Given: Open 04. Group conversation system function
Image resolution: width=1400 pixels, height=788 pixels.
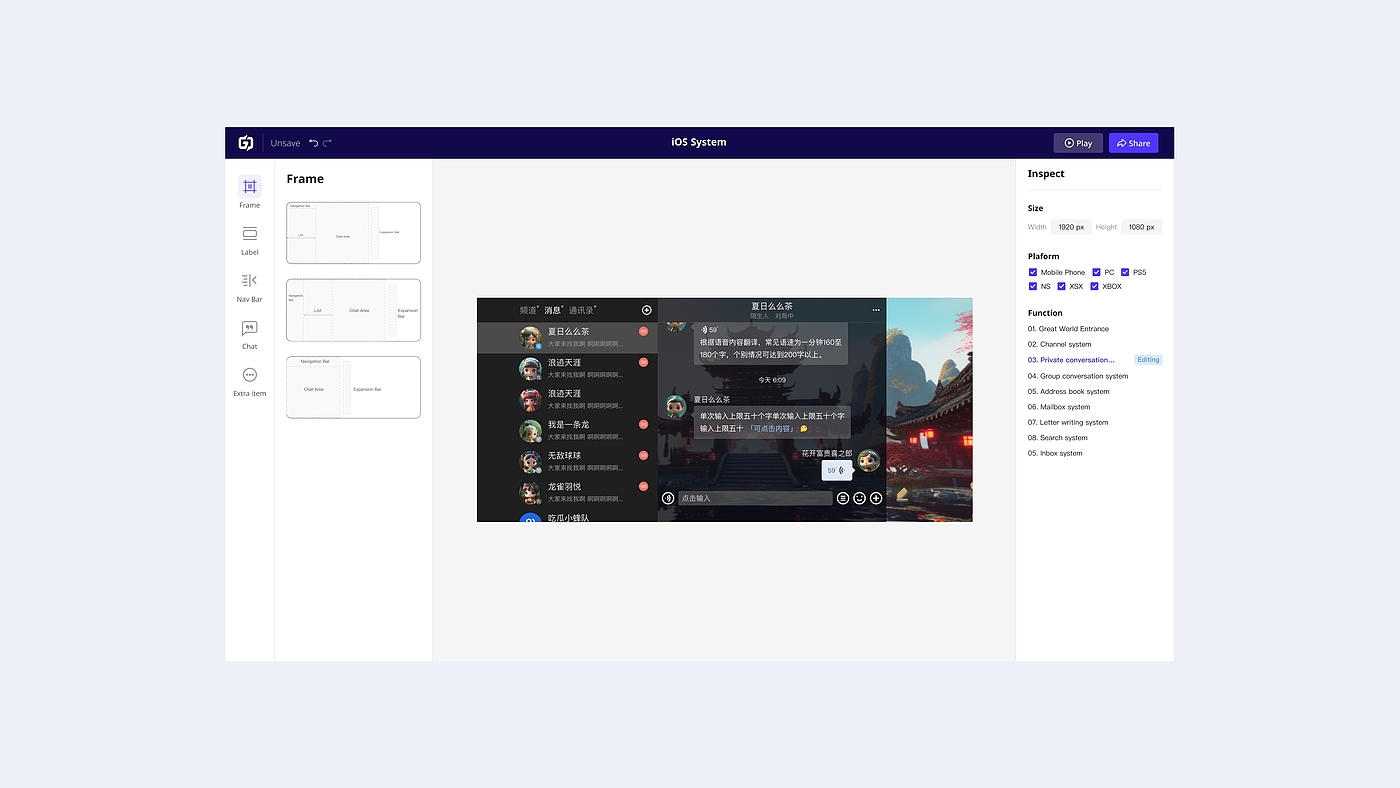Looking at the screenshot, I should click(1078, 376).
